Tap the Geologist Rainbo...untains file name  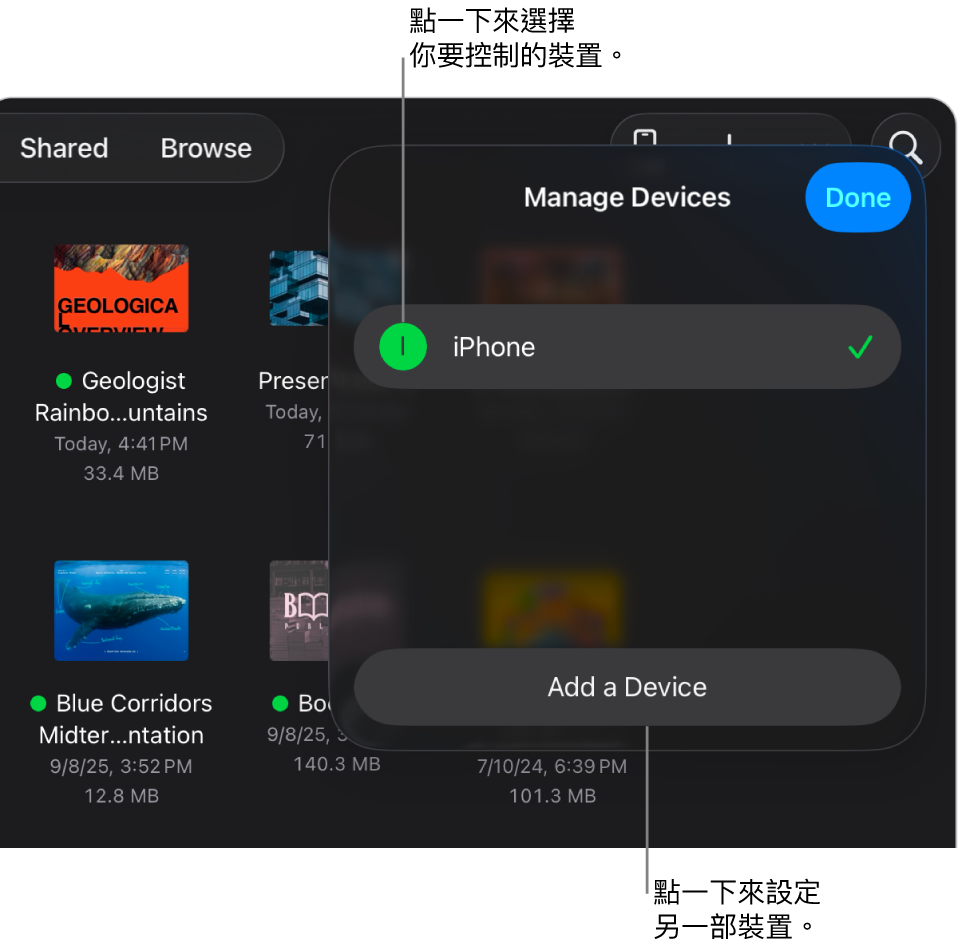point(121,397)
